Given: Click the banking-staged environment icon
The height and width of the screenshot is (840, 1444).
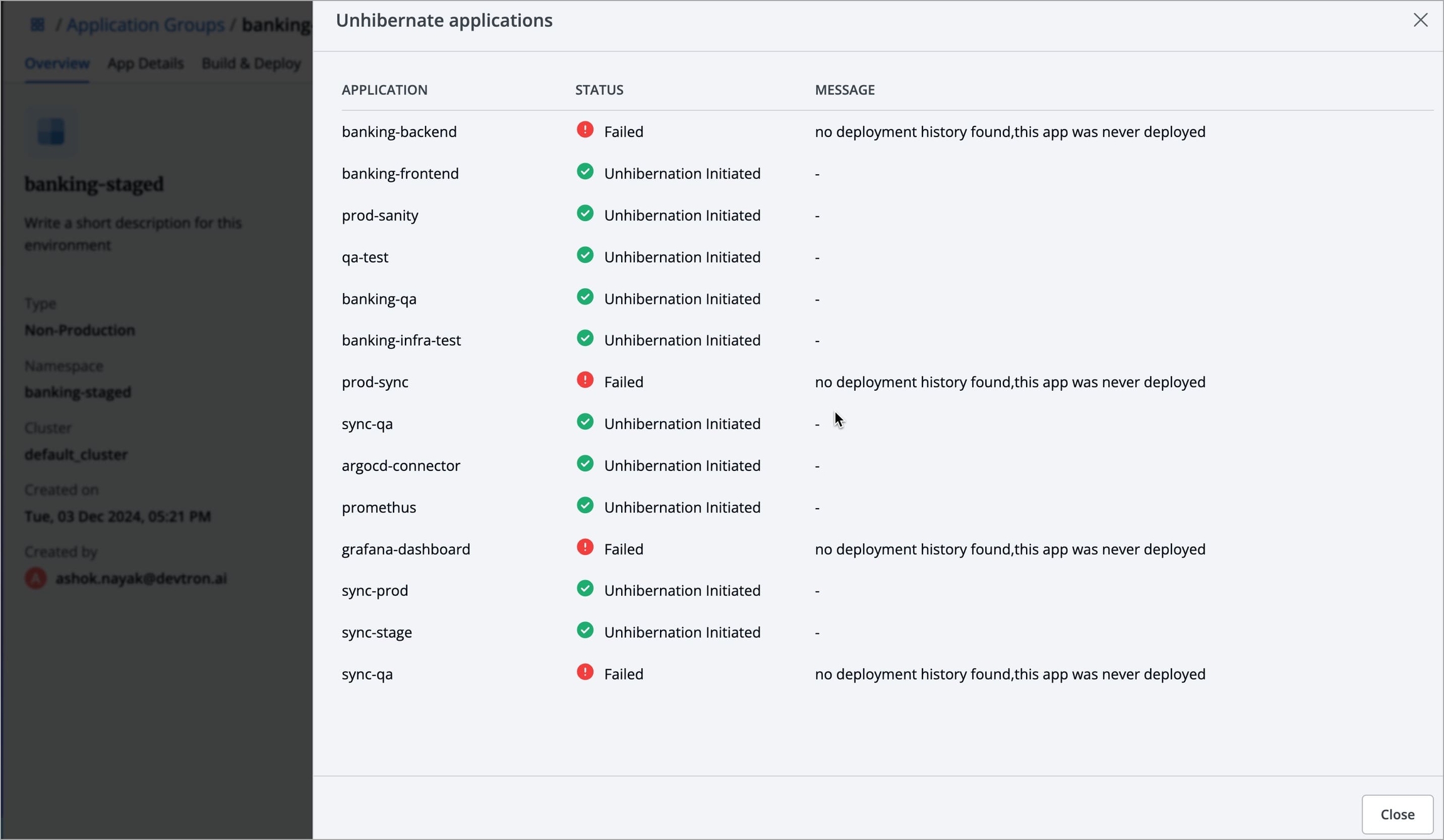Looking at the screenshot, I should 51,132.
